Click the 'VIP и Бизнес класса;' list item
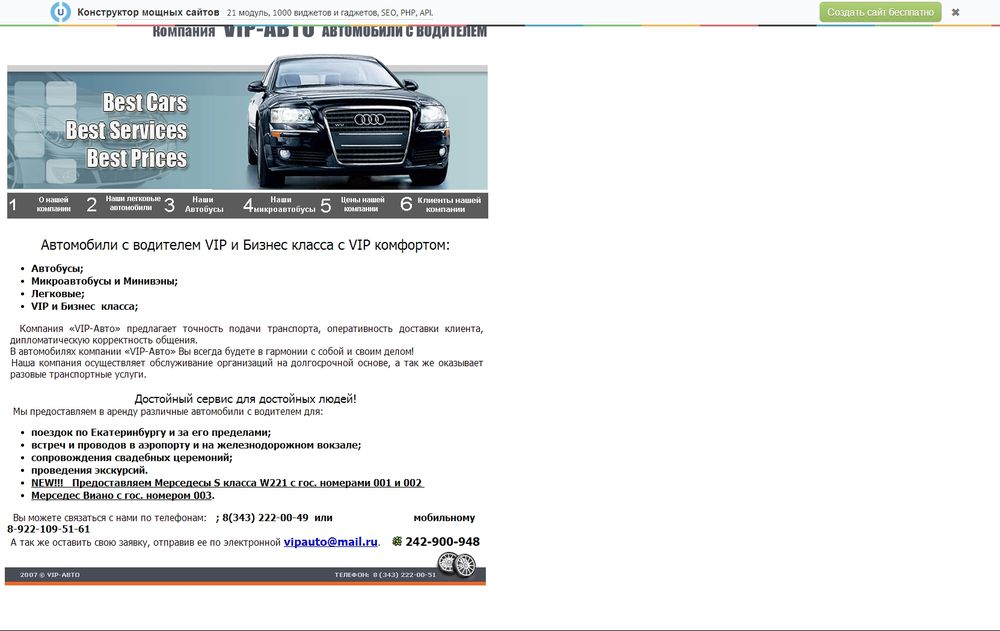This screenshot has width=1000, height=631. point(85,306)
